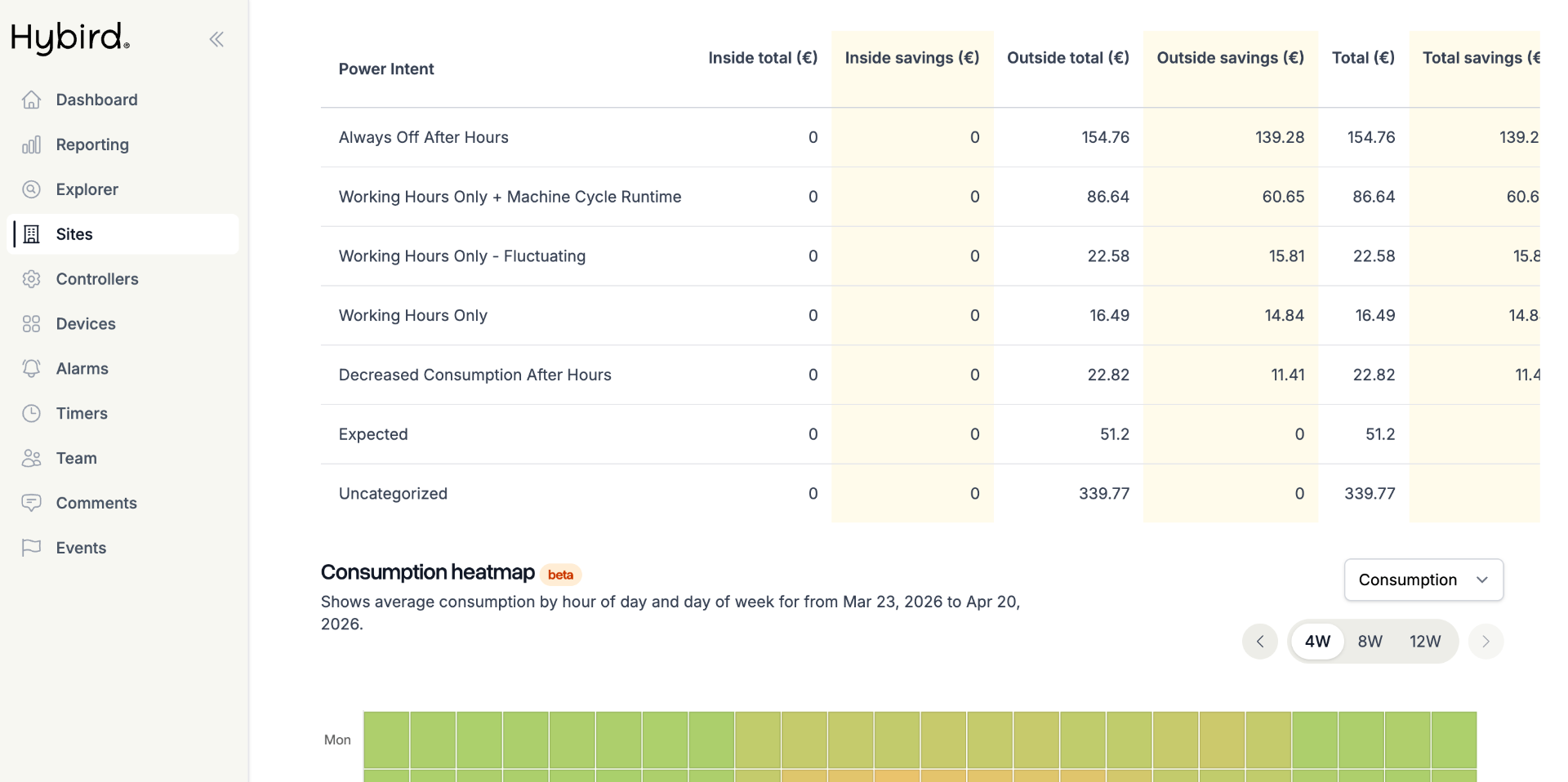Open Explorer from sidebar

pos(122,189)
